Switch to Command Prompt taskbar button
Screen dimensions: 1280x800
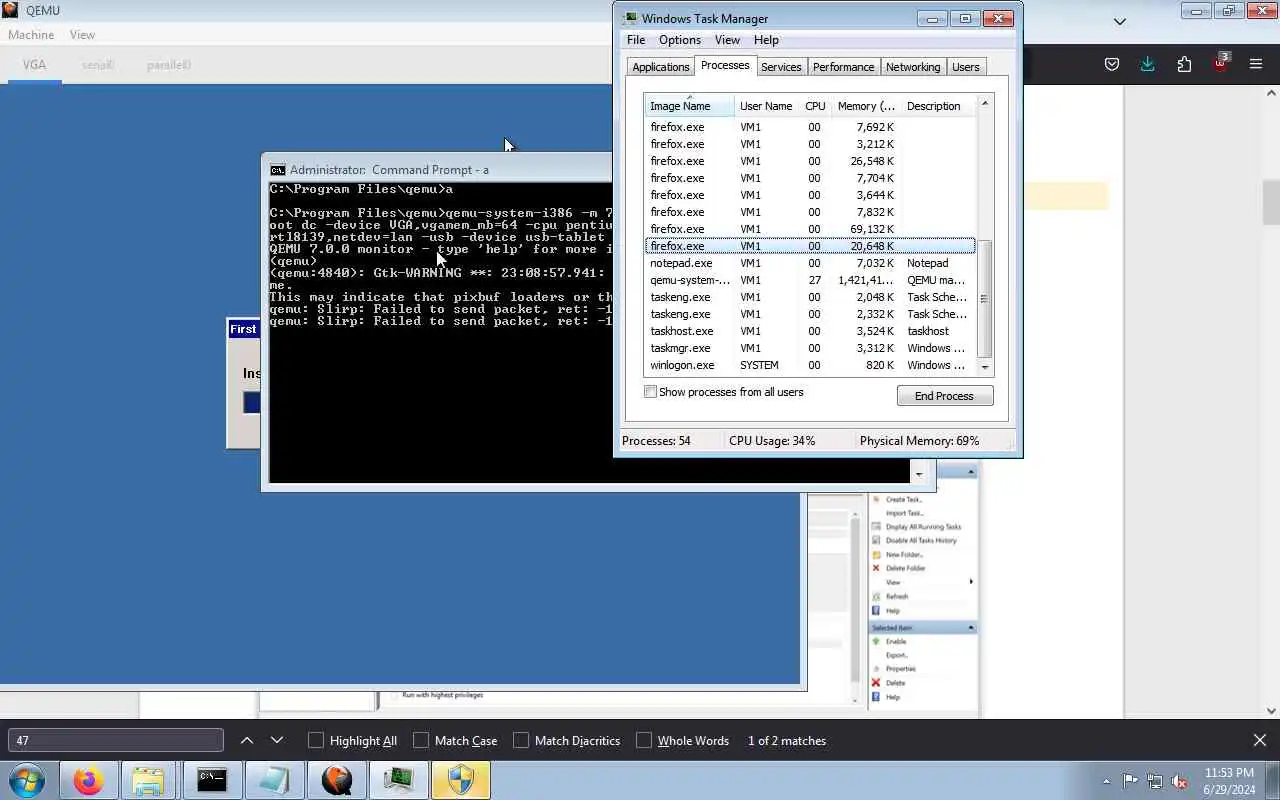point(211,780)
